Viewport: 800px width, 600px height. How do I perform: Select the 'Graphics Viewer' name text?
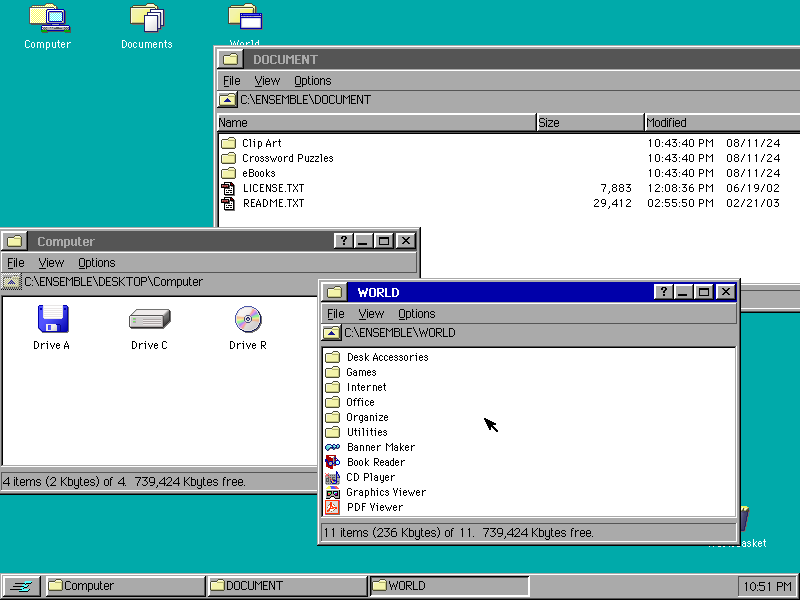point(386,492)
